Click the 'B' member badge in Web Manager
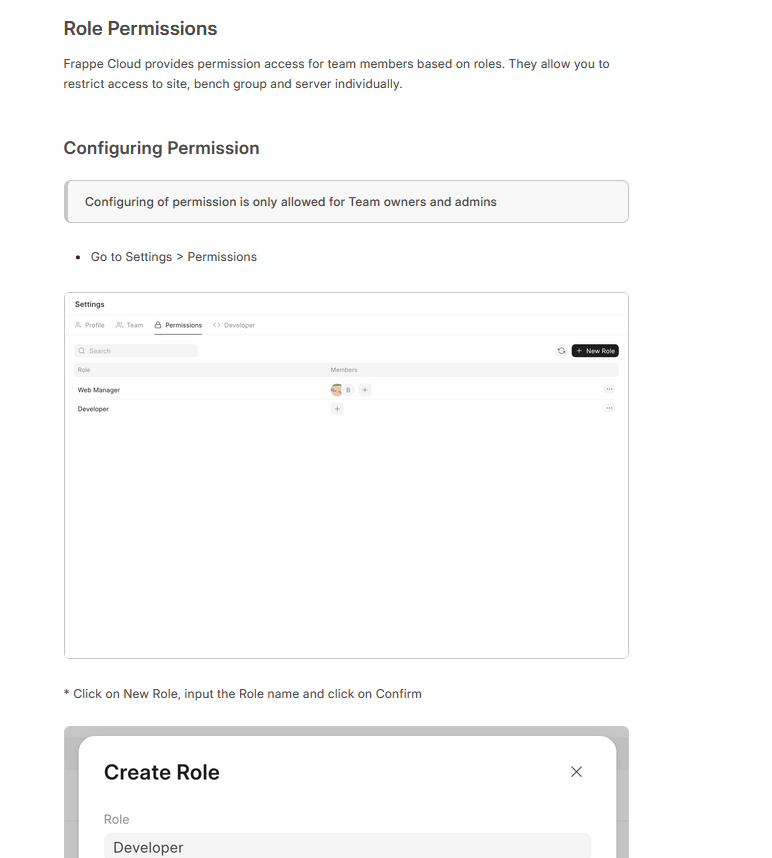 point(348,390)
